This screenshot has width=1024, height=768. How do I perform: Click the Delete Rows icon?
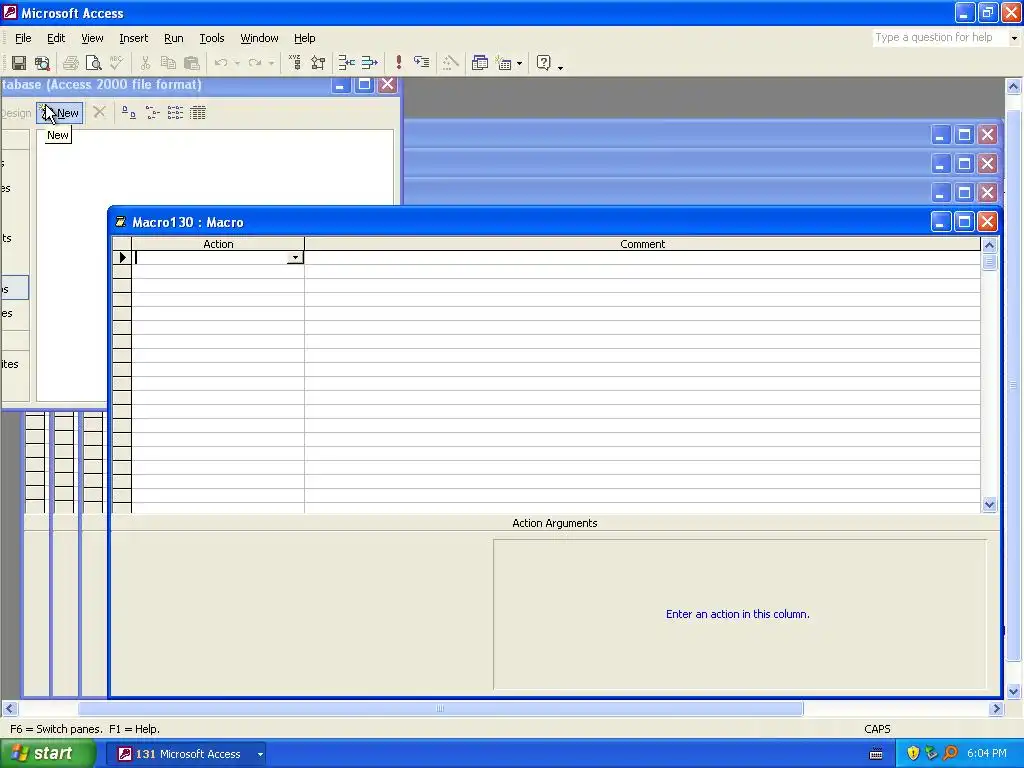pyautogui.click(x=370, y=63)
